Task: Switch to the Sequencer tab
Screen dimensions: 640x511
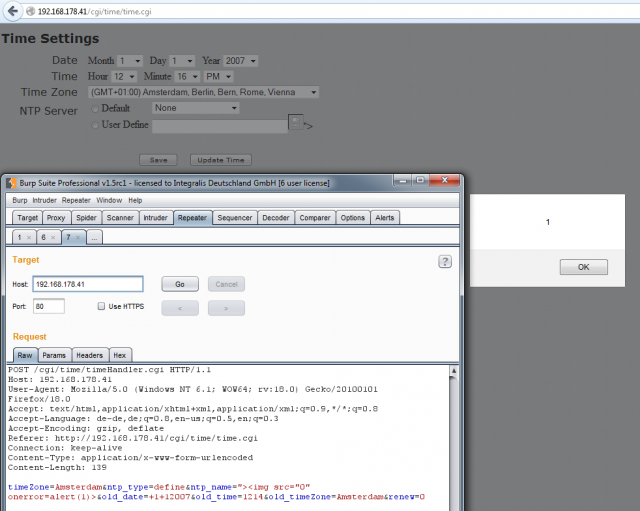Action: (235, 218)
